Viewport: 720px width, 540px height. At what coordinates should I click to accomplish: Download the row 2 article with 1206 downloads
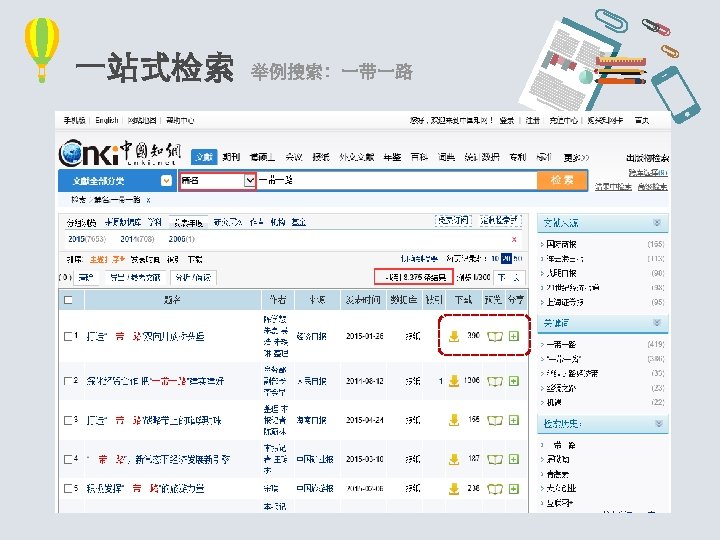click(454, 381)
